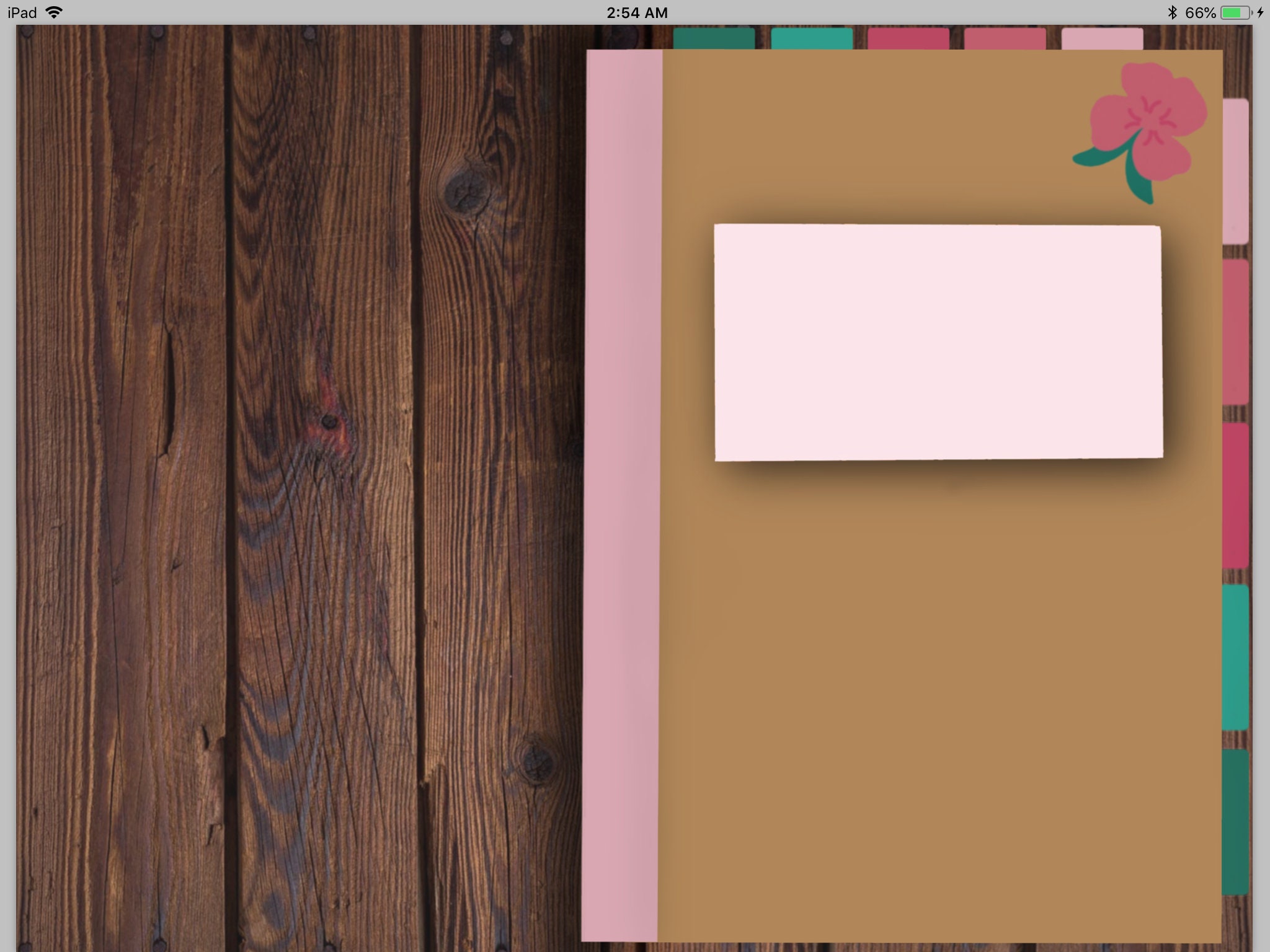Tap the Bluetooth icon in the status bar
The height and width of the screenshot is (952, 1270).
coord(1172,12)
